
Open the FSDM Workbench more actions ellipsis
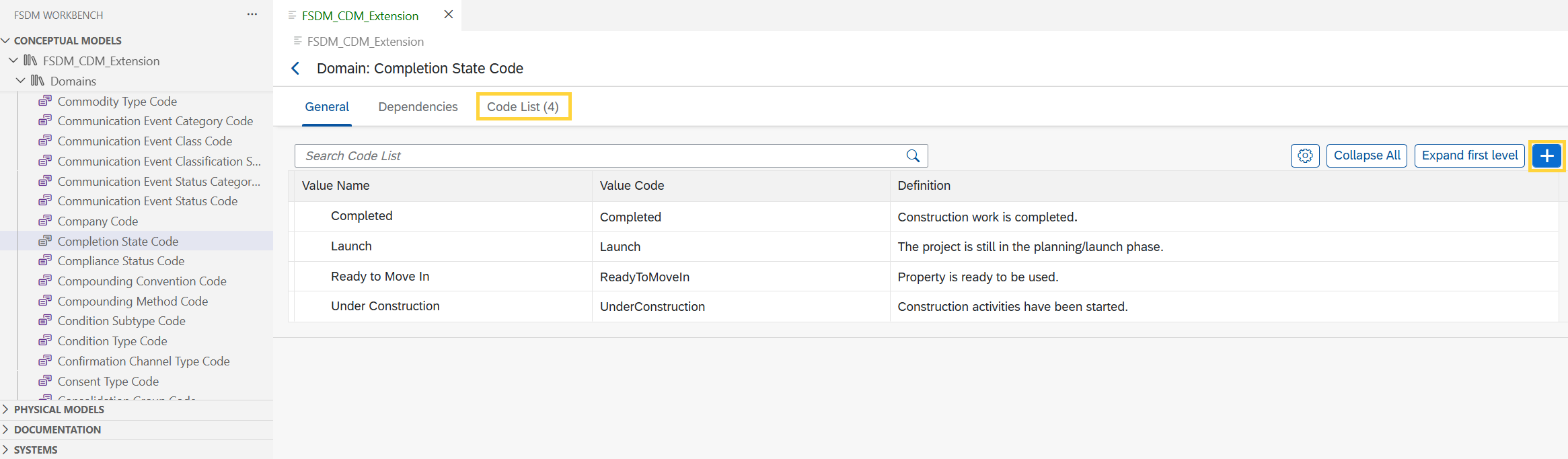pos(252,14)
